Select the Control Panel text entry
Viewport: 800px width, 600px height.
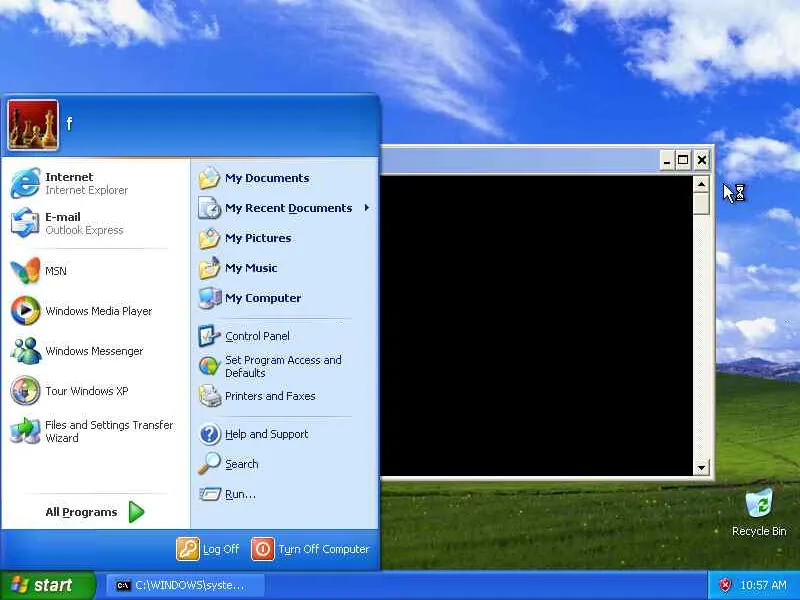pyautogui.click(x=257, y=336)
